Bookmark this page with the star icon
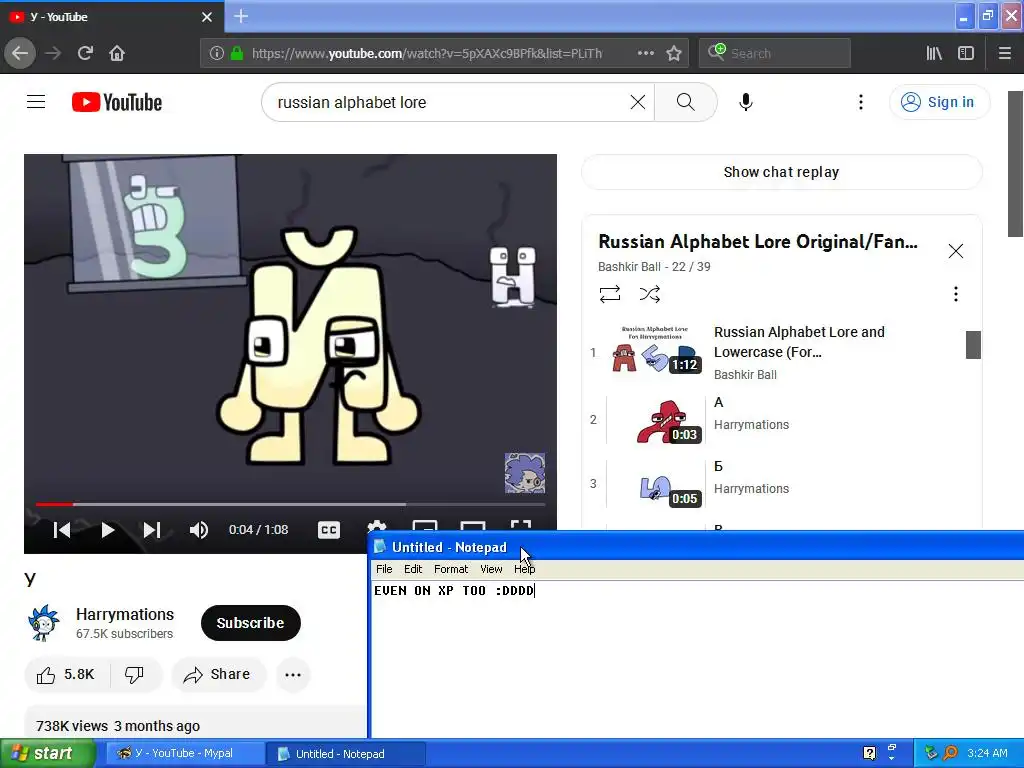 (x=674, y=53)
